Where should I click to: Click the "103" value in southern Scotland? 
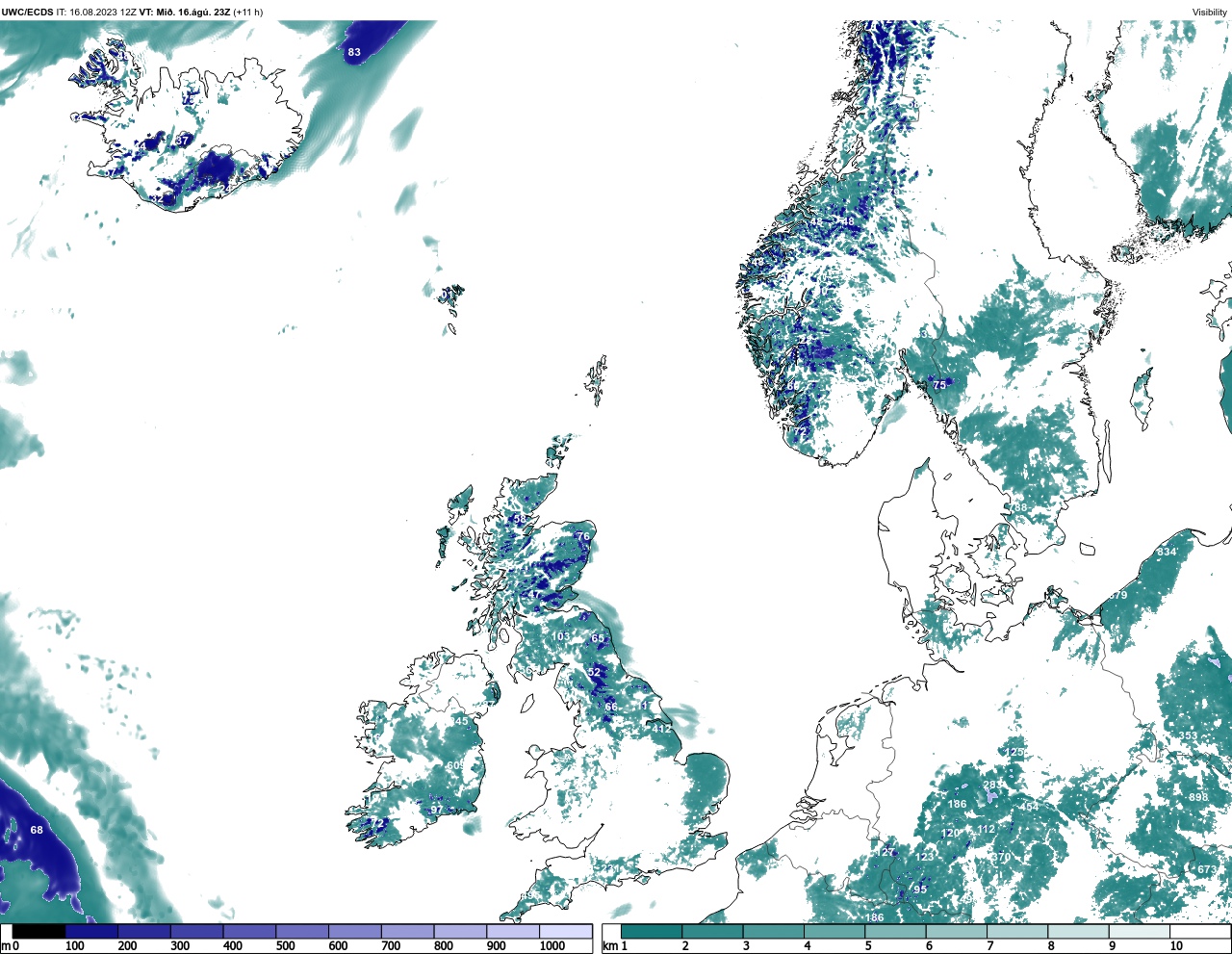[560, 637]
